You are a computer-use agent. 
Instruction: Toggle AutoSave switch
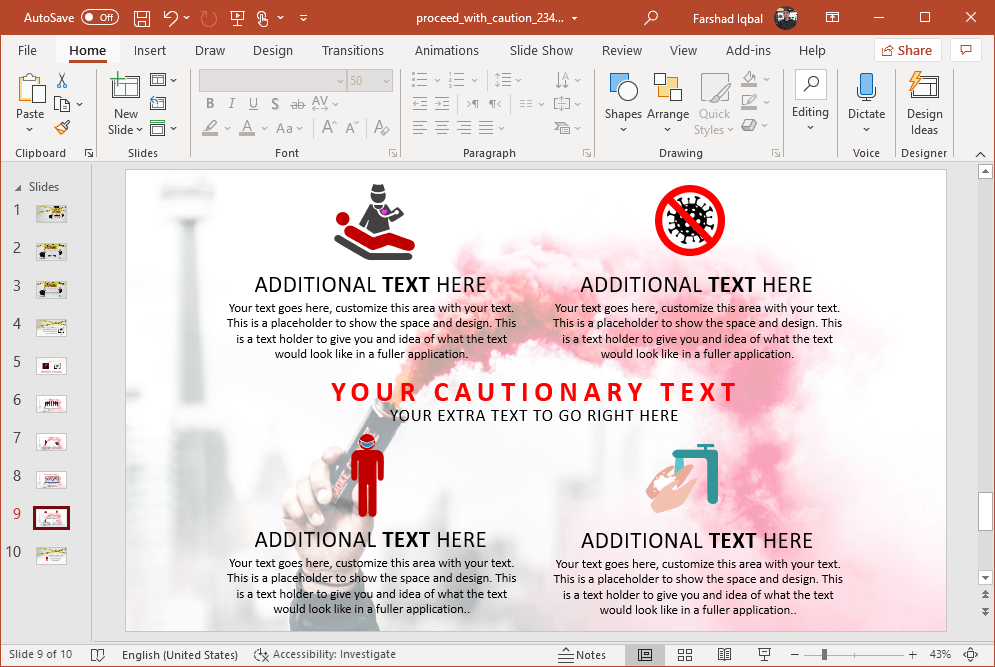pos(99,18)
